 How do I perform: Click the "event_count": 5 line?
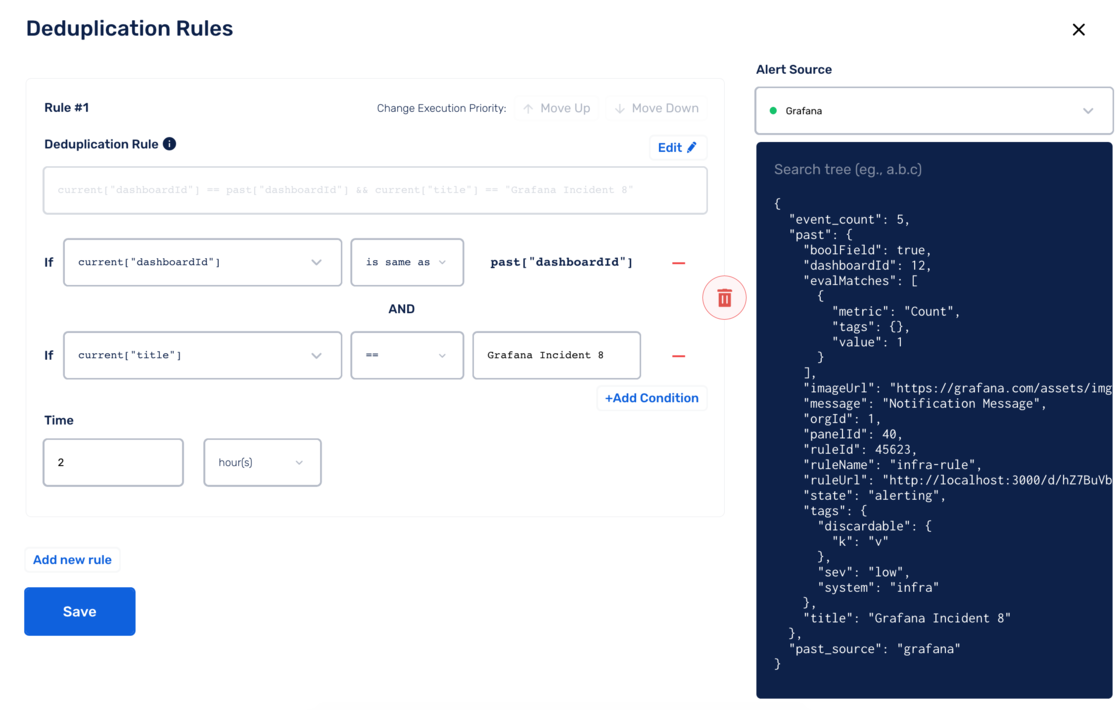coord(849,219)
